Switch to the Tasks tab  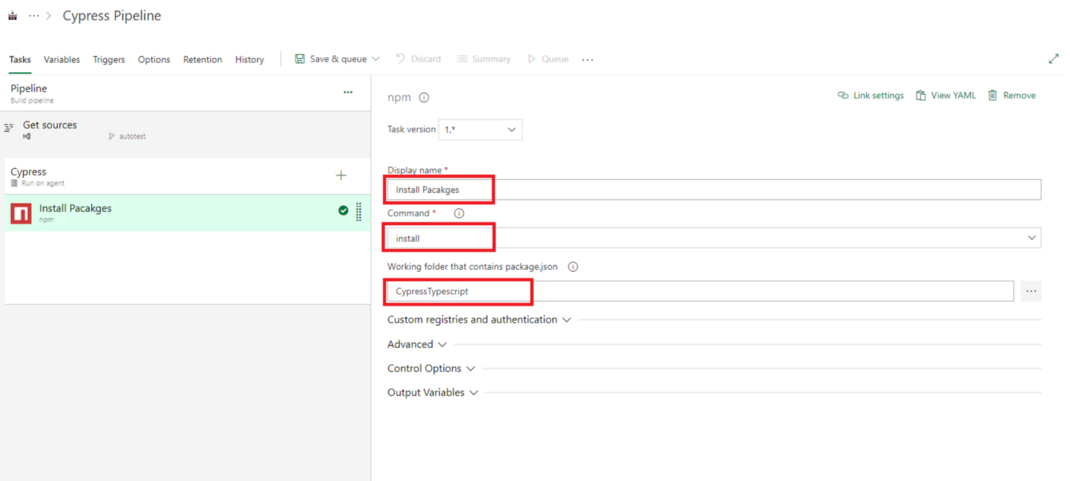[20, 59]
